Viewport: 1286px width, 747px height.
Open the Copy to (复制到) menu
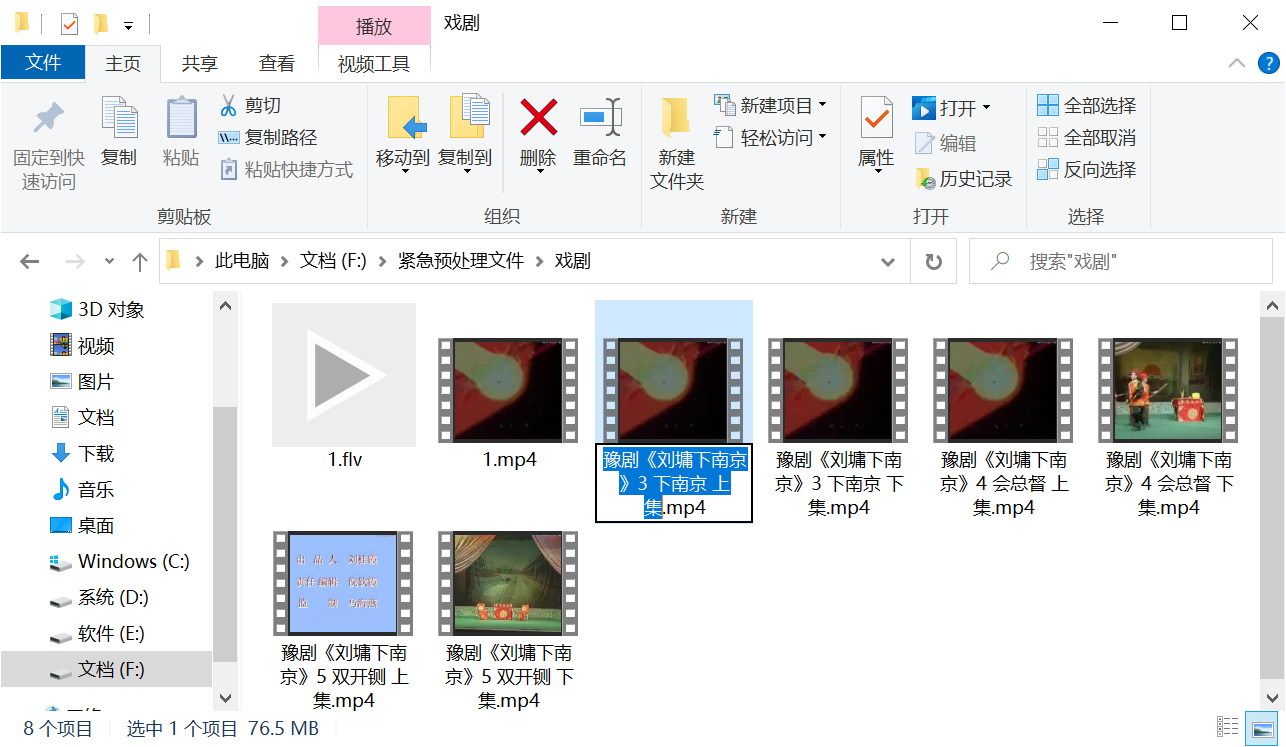[465, 135]
